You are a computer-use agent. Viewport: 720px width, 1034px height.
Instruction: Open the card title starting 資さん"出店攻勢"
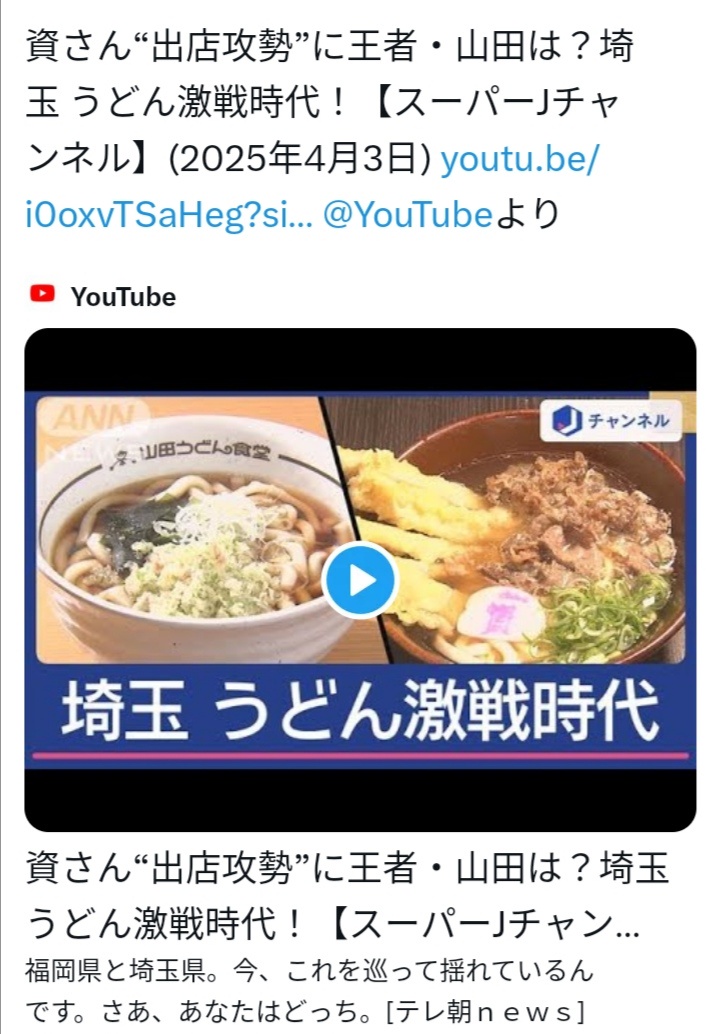point(347,895)
